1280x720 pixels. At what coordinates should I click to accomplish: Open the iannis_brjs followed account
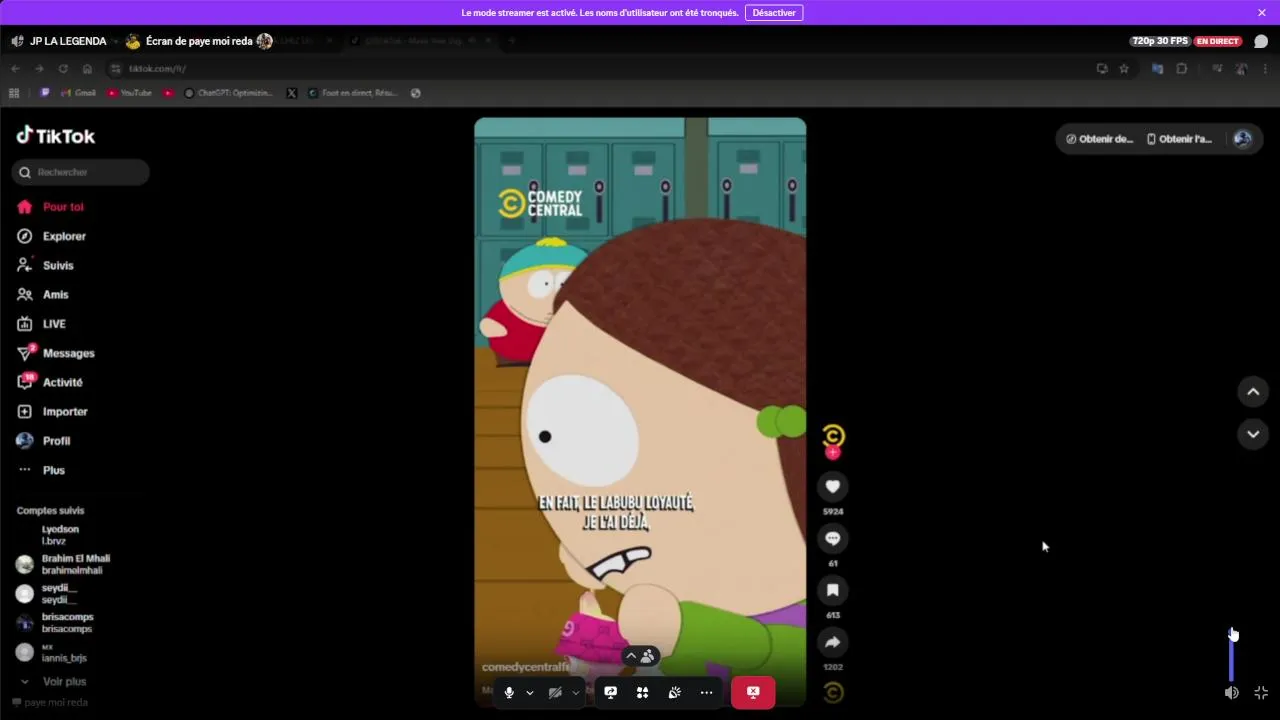[52, 652]
